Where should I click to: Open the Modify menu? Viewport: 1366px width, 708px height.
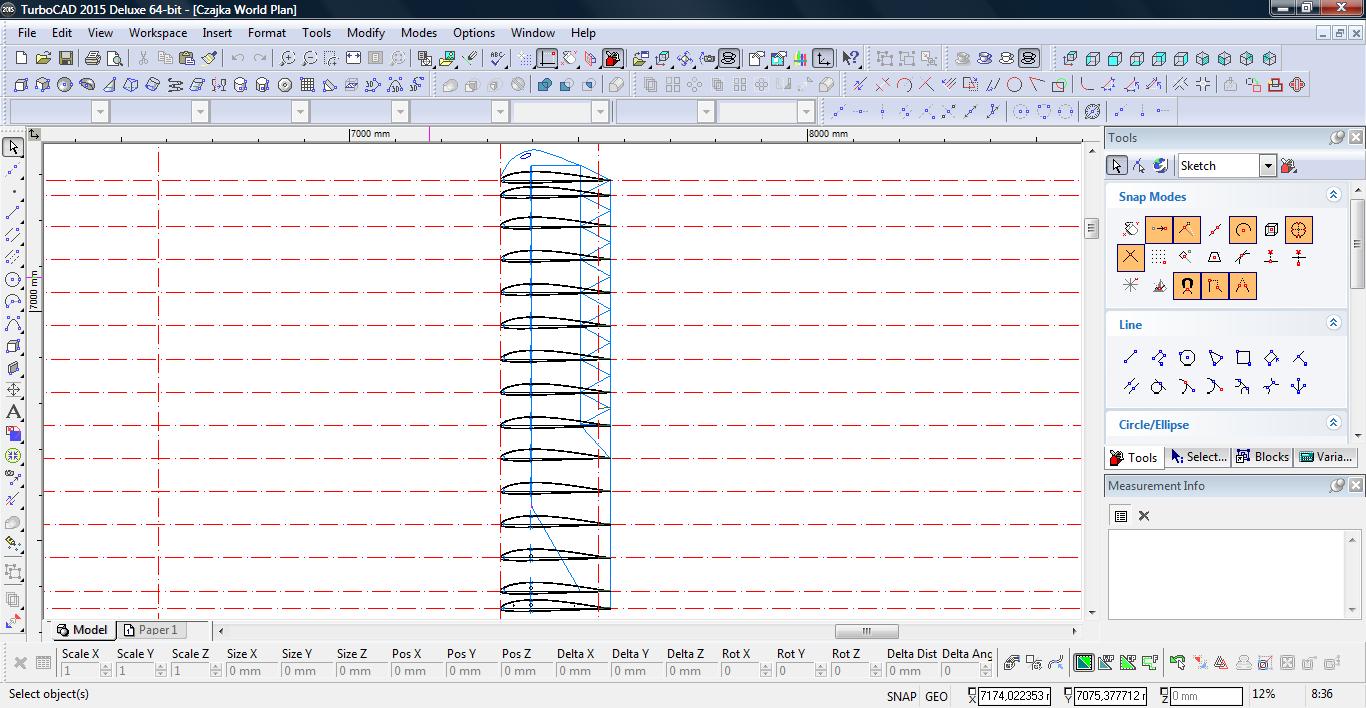pos(366,32)
